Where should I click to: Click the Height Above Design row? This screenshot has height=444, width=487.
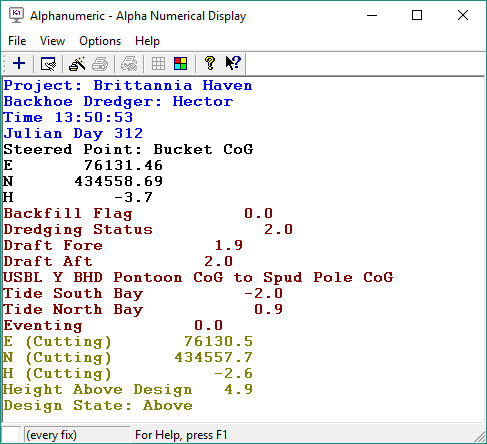pos(128,390)
